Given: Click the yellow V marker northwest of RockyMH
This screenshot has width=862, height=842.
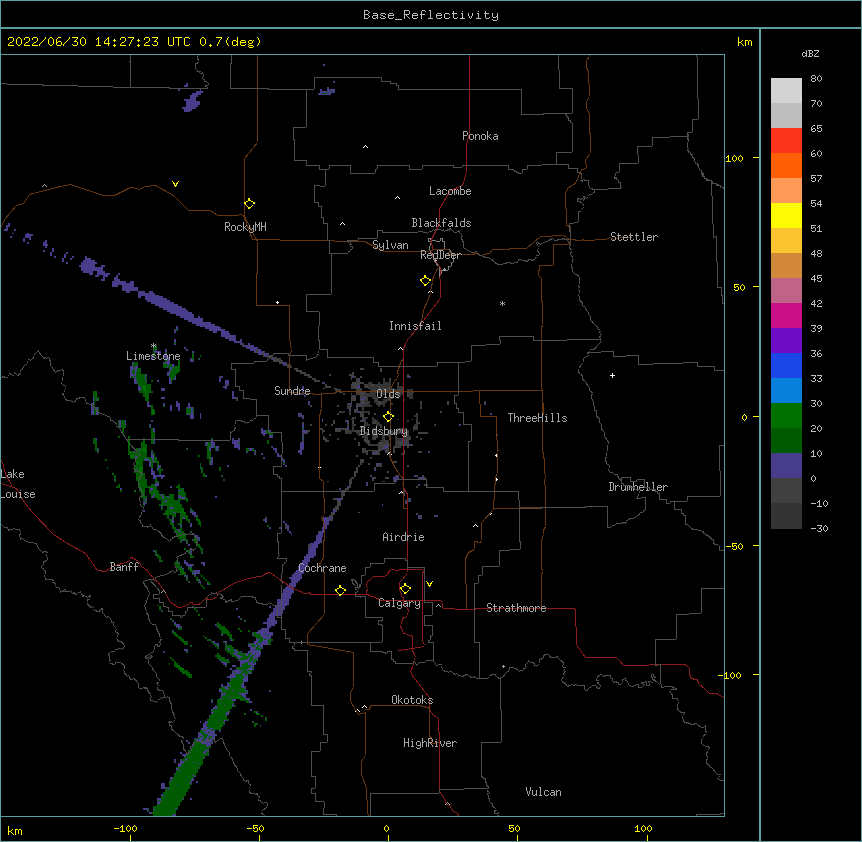Looking at the screenshot, I should (x=175, y=184).
